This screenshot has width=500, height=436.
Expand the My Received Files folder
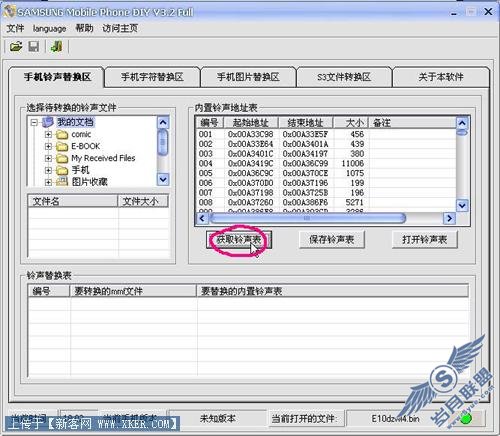click(48, 158)
